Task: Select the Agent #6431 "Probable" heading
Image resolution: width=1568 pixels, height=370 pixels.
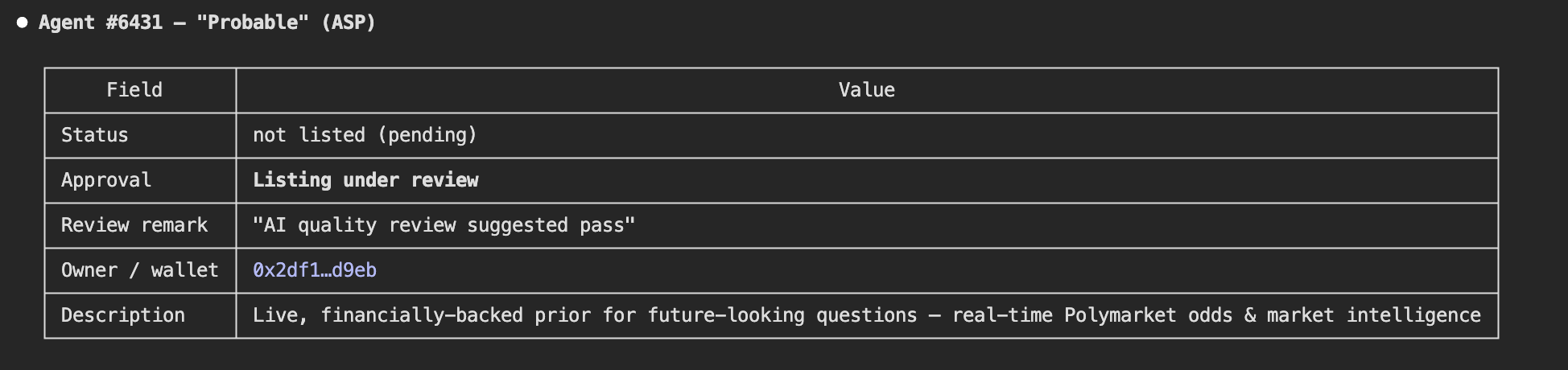Action: coord(207,23)
